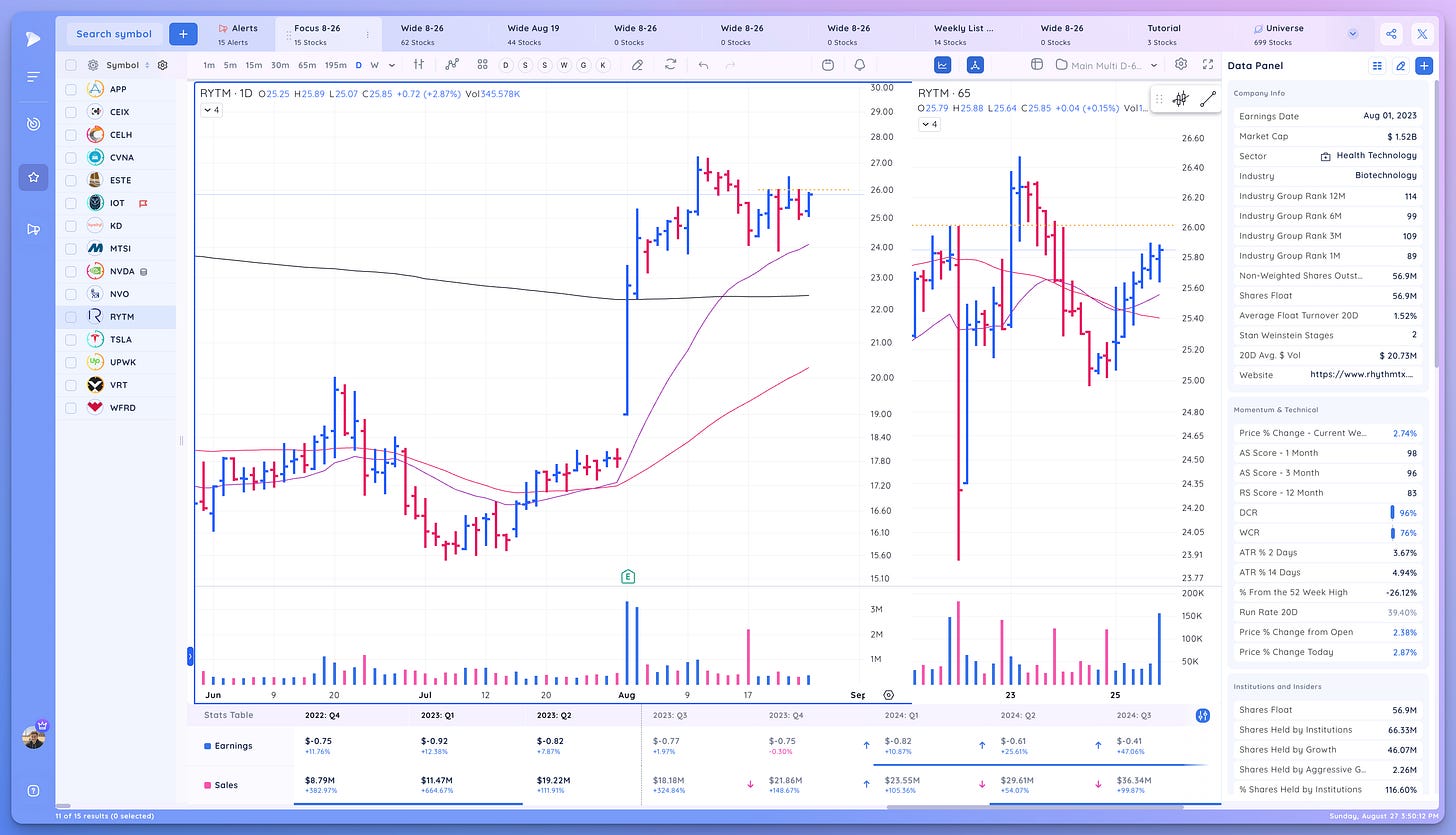Select the 65m timeframe button
This screenshot has height=835, width=1456.
pyautogui.click(x=307, y=65)
